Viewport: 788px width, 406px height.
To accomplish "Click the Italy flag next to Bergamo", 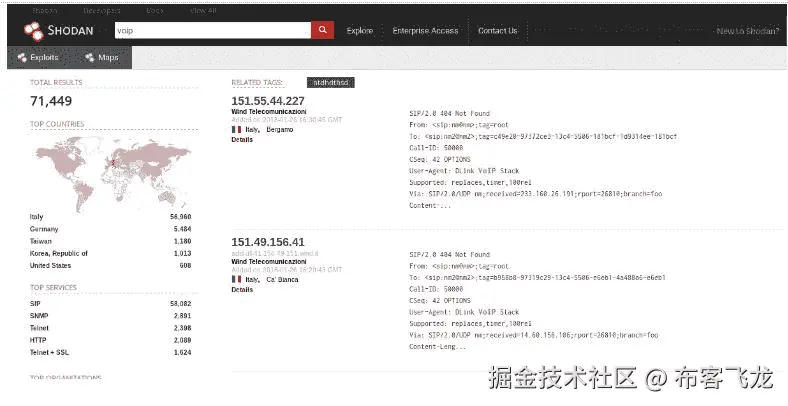I will pyautogui.click(x=236, y=130).
